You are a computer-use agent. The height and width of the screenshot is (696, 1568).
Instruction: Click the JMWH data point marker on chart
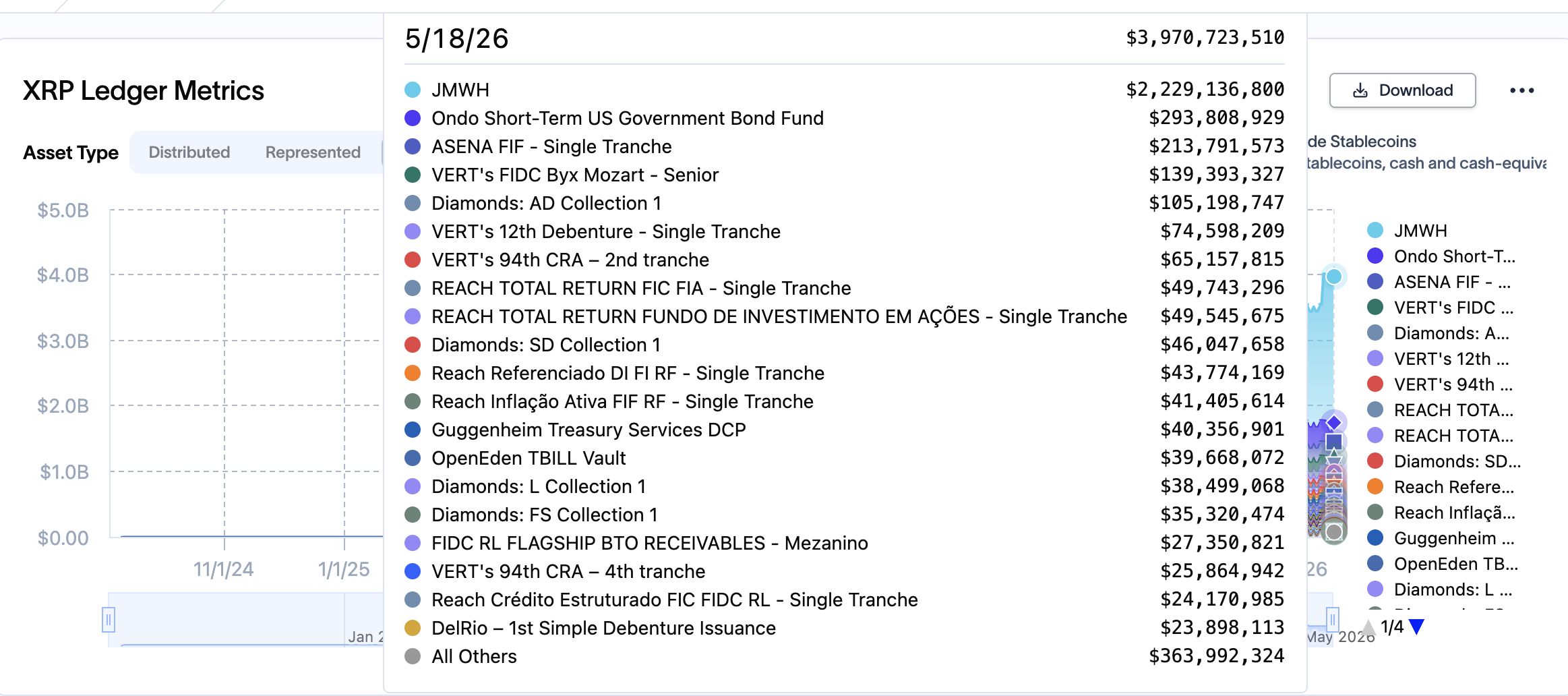(1333, 277)
